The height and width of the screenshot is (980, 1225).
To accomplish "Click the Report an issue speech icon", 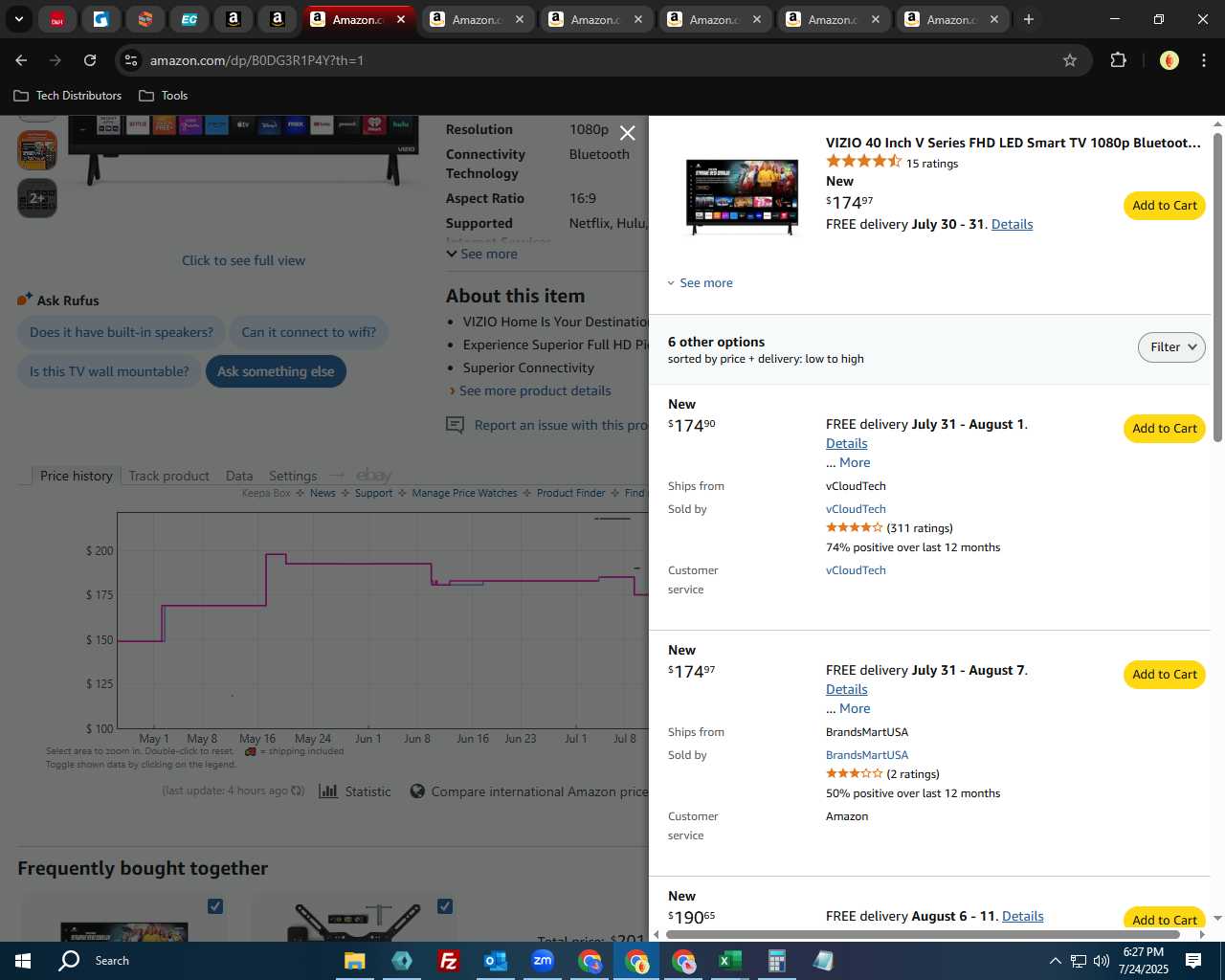I will [456, 425].
